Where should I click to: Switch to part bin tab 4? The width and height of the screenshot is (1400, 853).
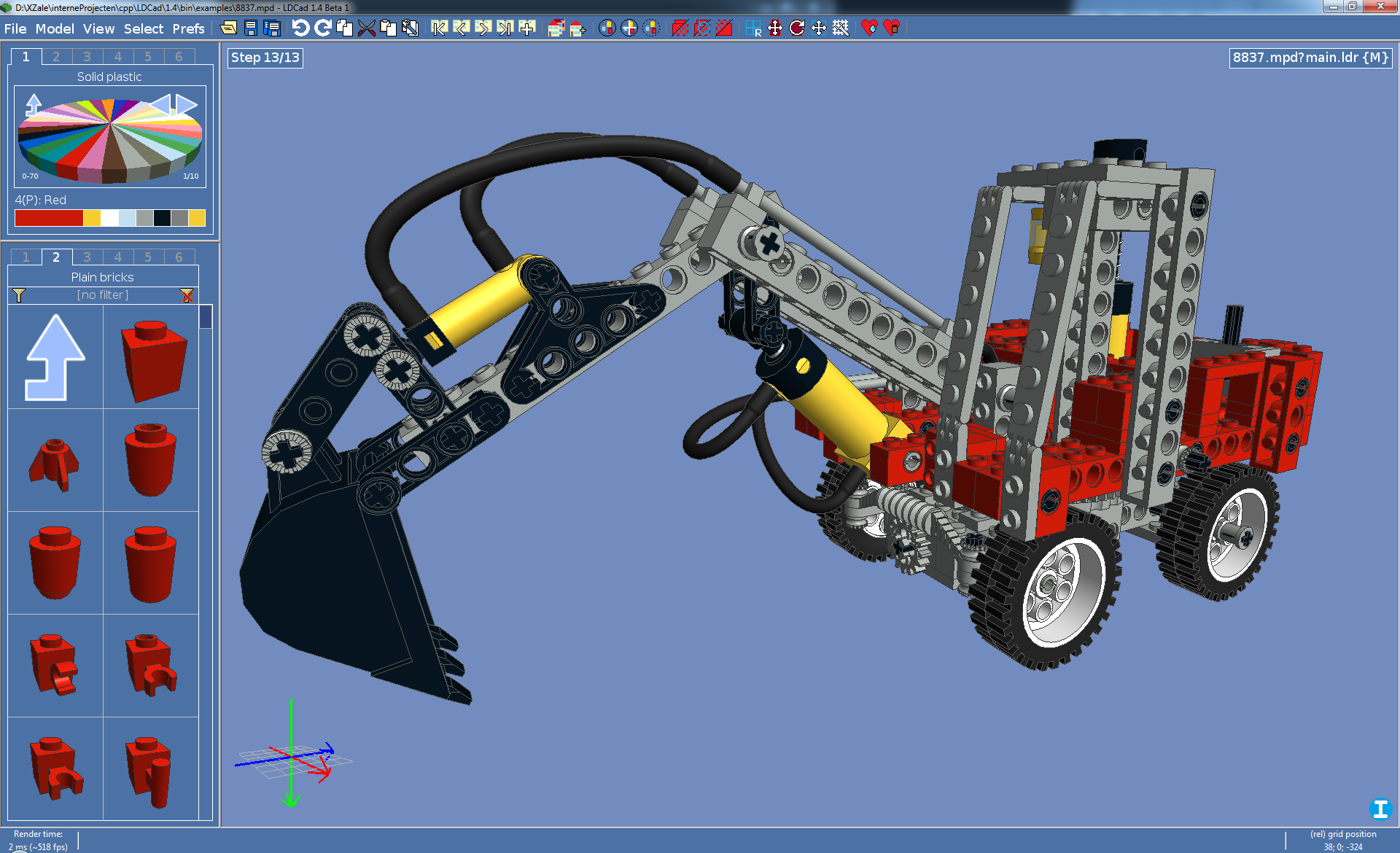117,257
